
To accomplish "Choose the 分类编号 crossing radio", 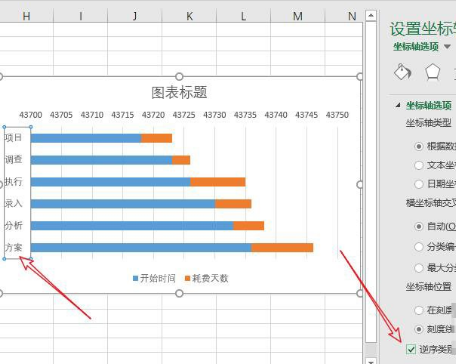I will click(x=419, y=247).
